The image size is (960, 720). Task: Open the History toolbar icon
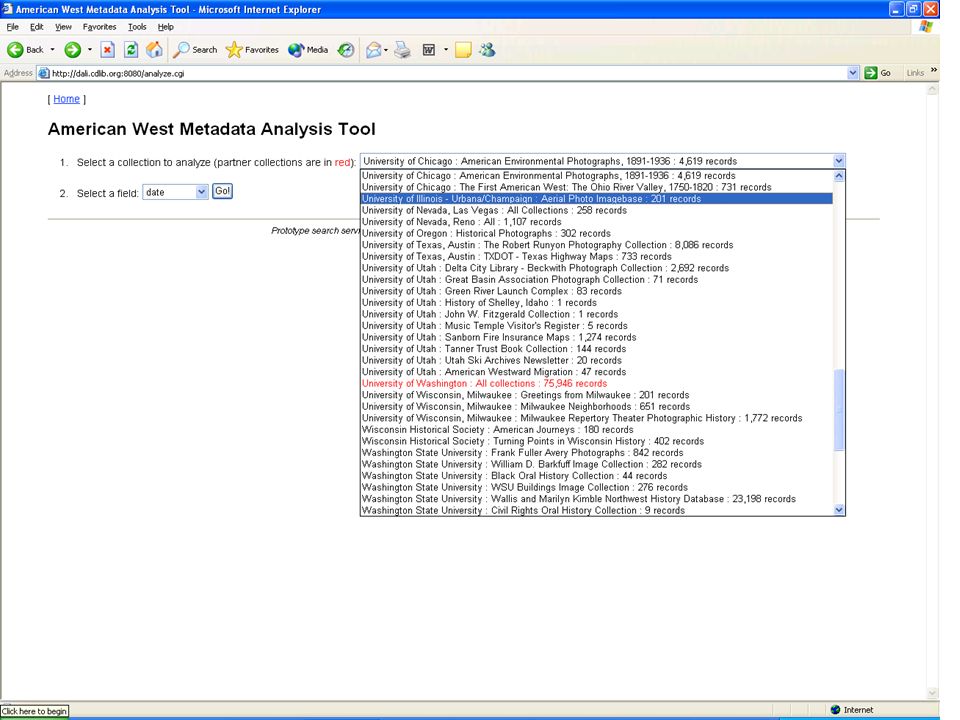click(x=346, y=50)
